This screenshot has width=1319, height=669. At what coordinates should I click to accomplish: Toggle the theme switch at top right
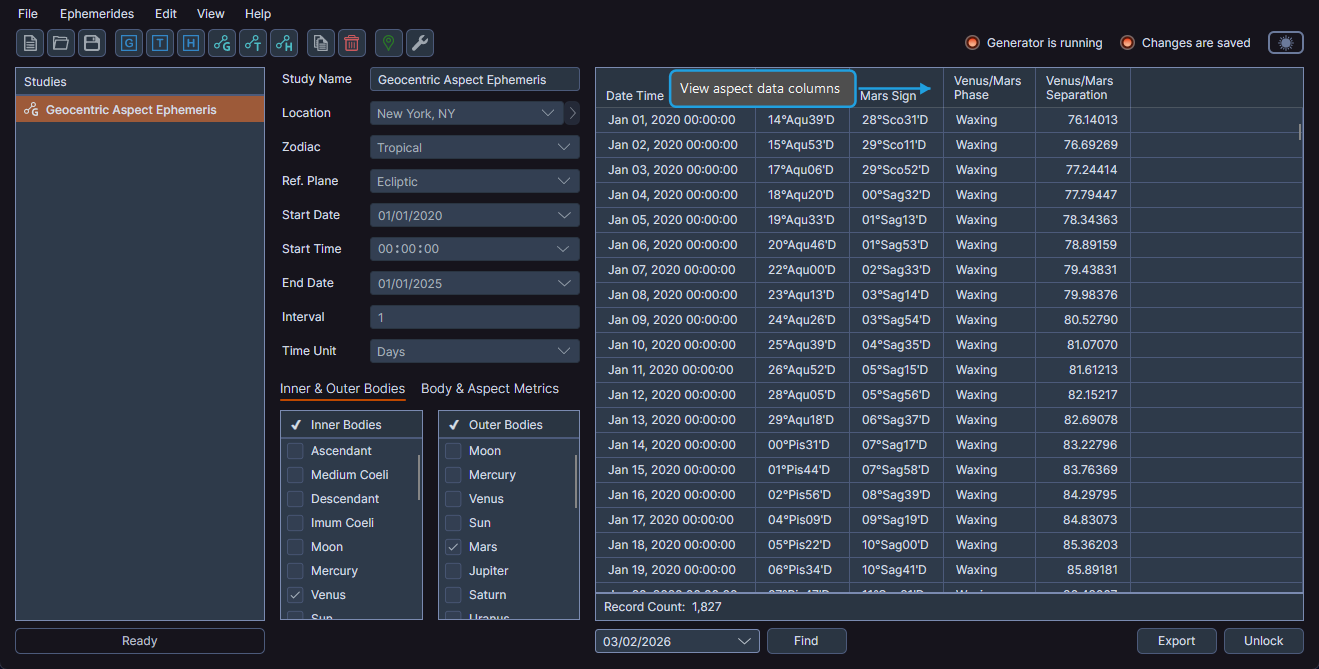coord(1285,43)
